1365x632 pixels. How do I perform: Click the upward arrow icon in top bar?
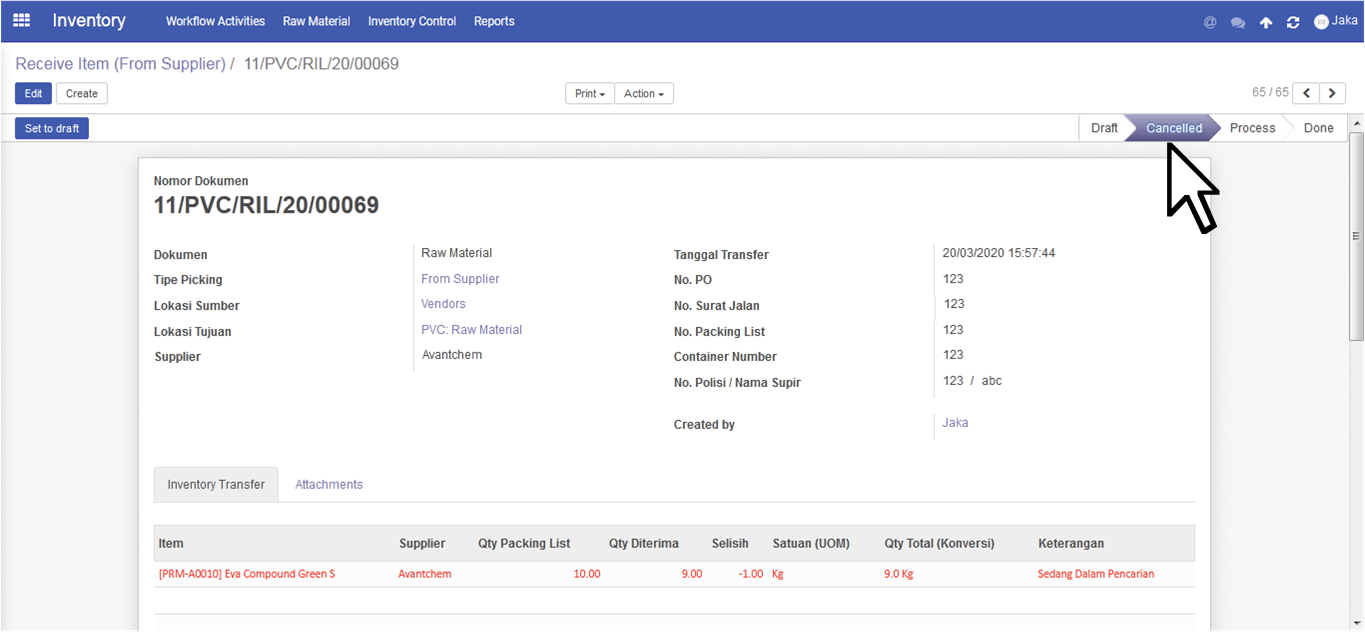click(x=1266, y=22)
